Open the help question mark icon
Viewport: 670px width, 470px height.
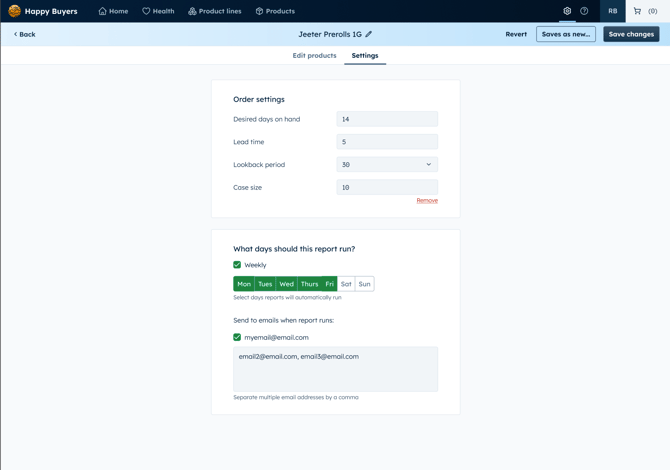[x=584, y=11]
